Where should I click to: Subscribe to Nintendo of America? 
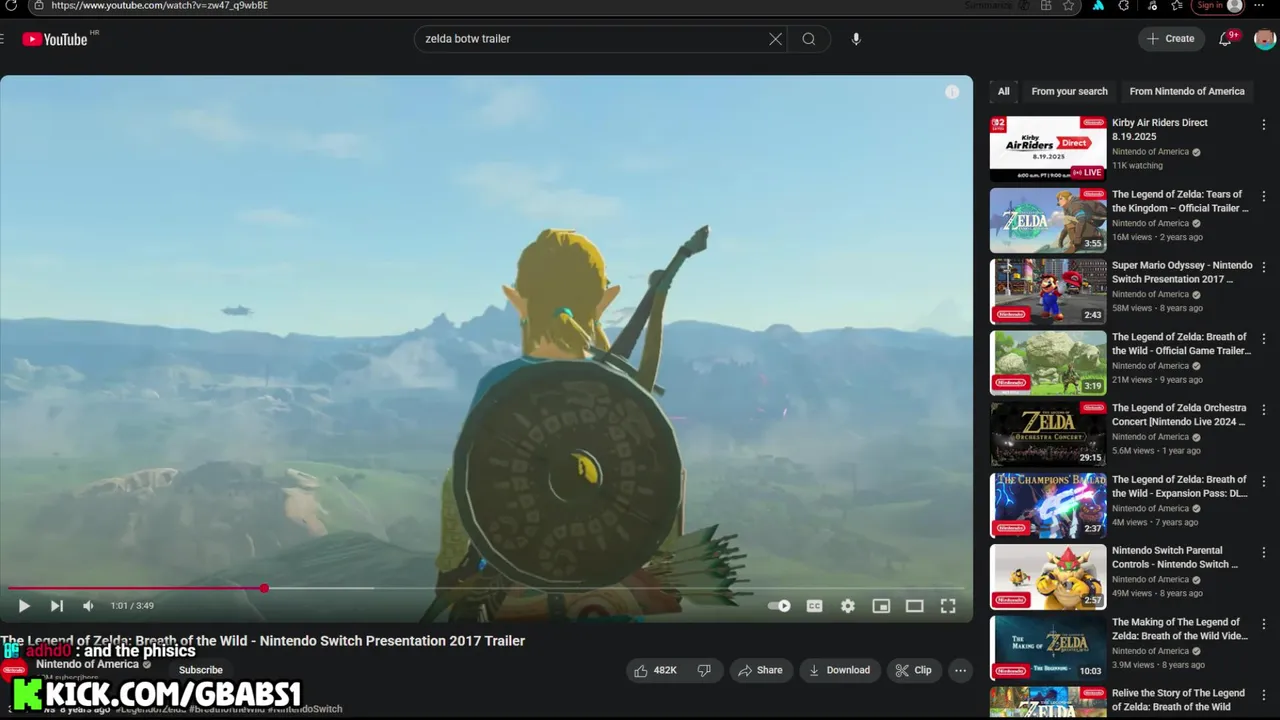point(201,670)
